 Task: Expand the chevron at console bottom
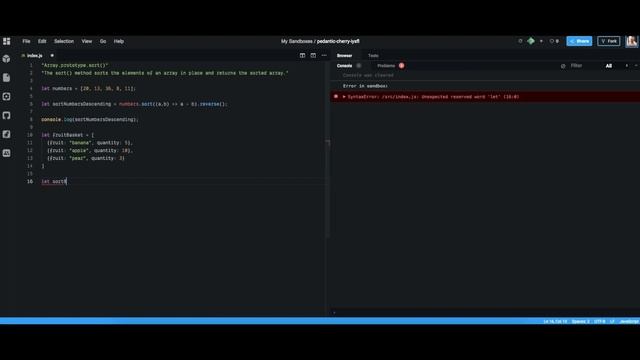tap(334, 313)
